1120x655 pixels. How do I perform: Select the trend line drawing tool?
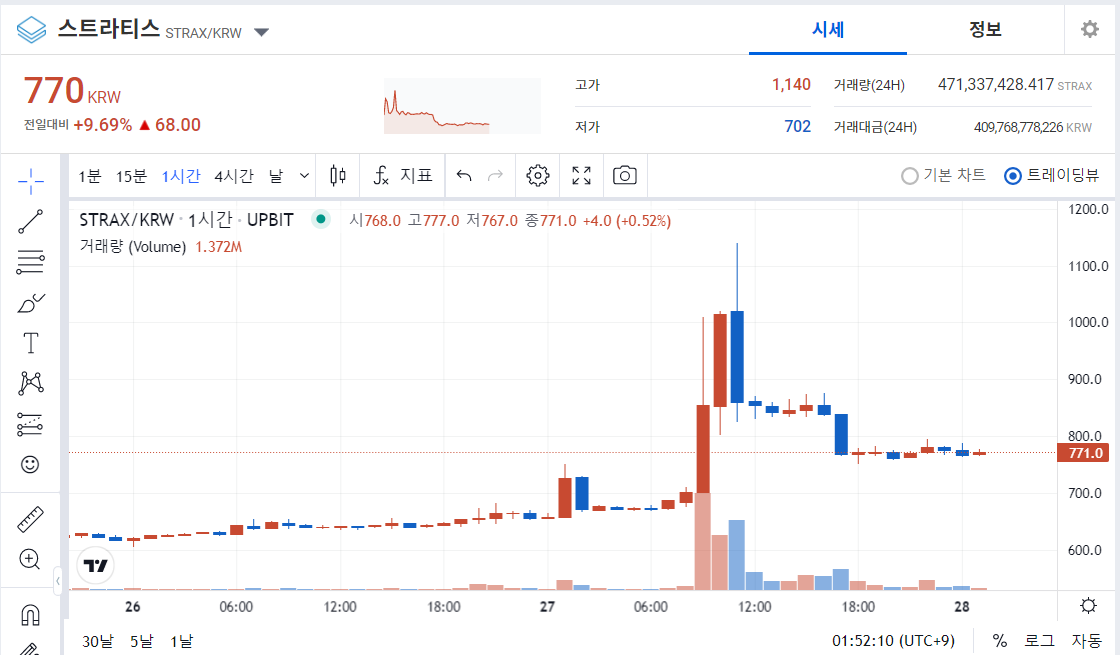(31, 221)
